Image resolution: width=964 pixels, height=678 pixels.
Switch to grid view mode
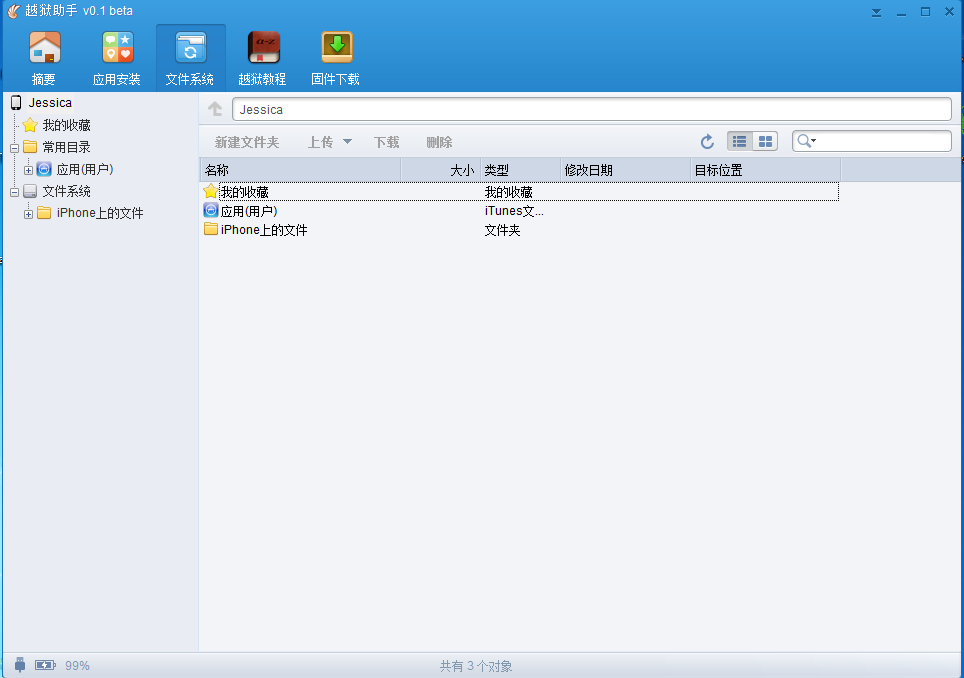765,141
